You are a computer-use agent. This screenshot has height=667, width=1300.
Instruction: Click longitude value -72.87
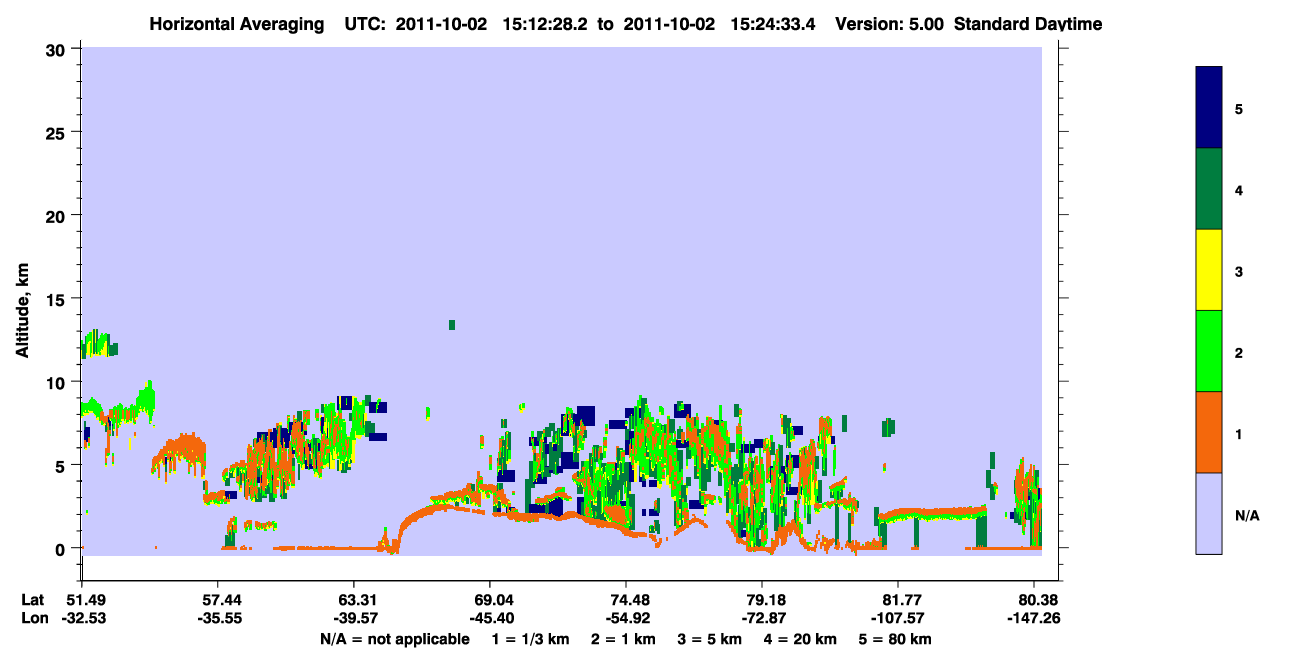(x=762, y=618)
